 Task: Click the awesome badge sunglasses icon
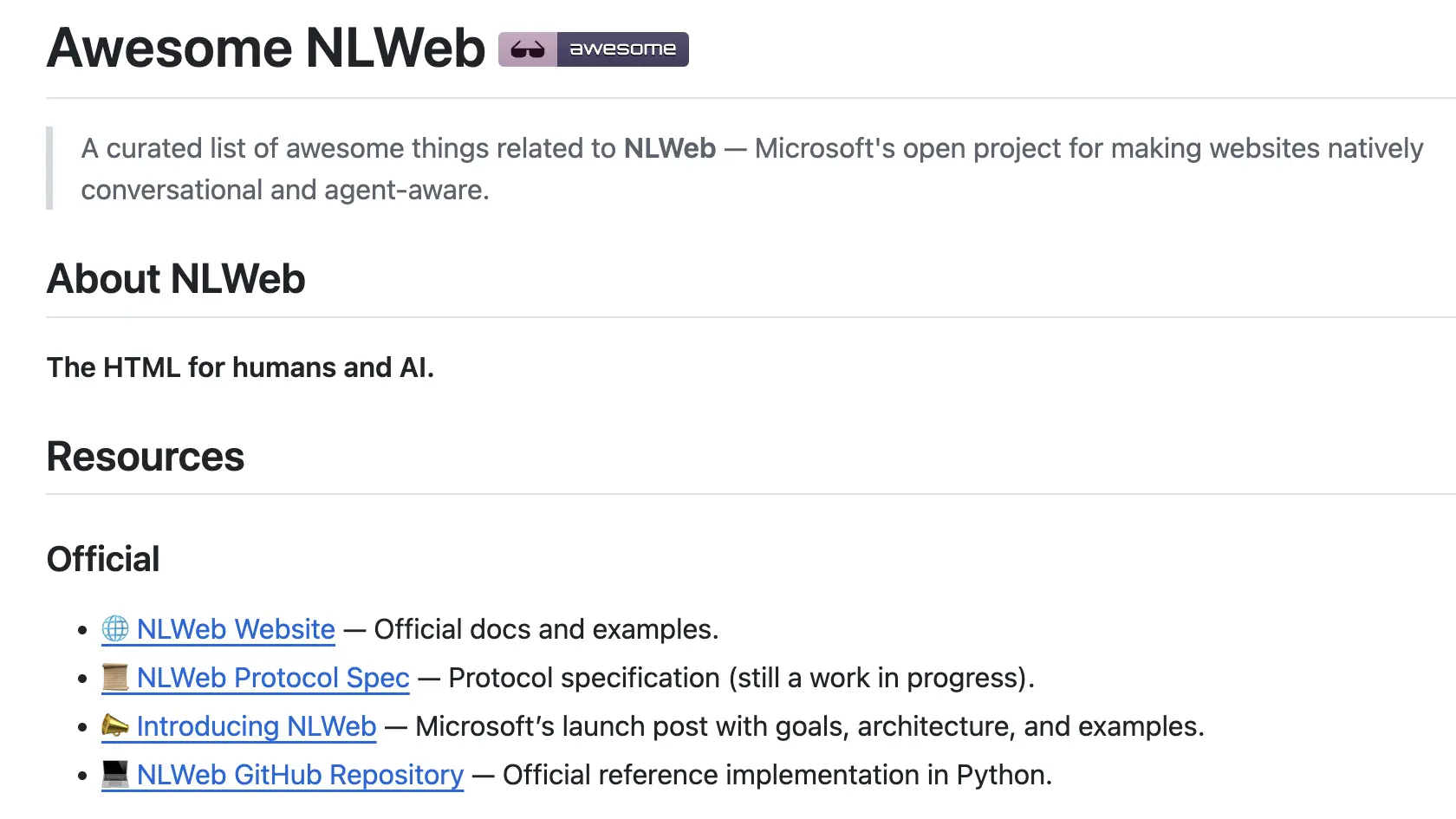(x=528, y=49)
